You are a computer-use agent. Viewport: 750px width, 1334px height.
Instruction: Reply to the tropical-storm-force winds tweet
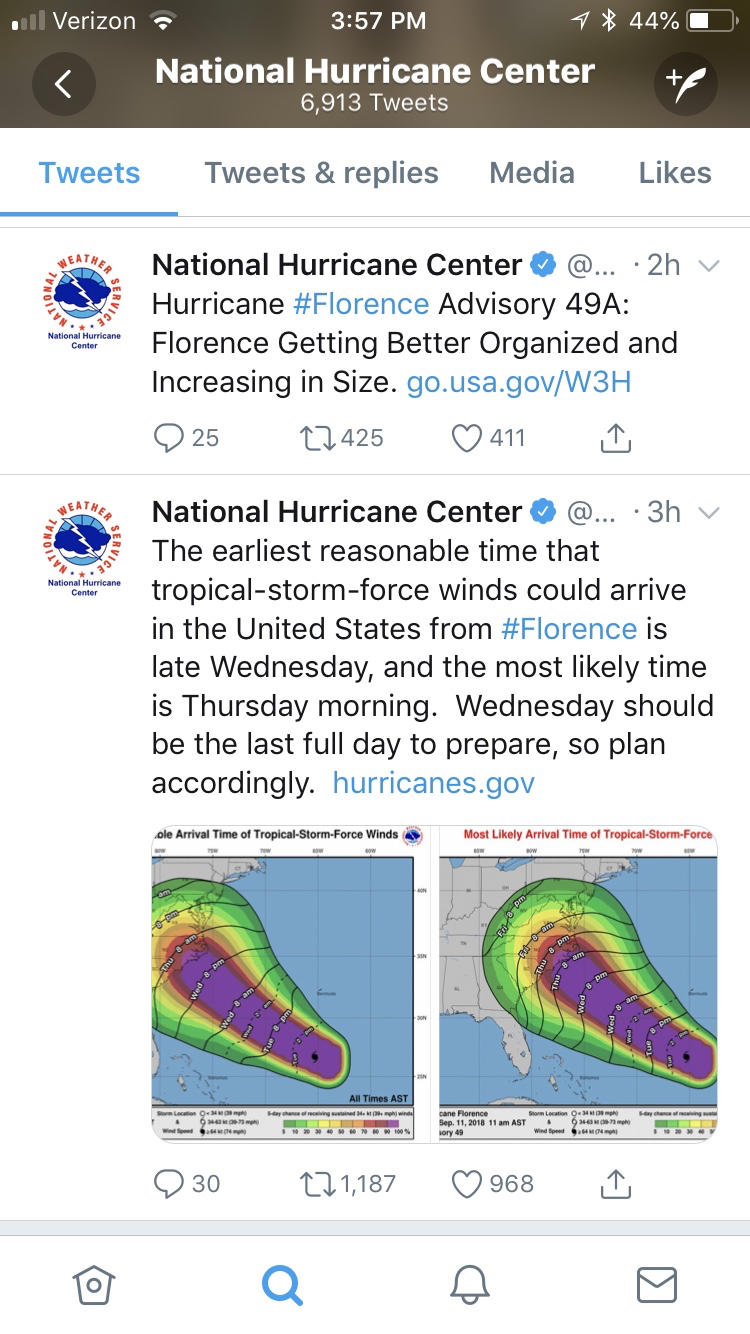tap(171, 1184)
